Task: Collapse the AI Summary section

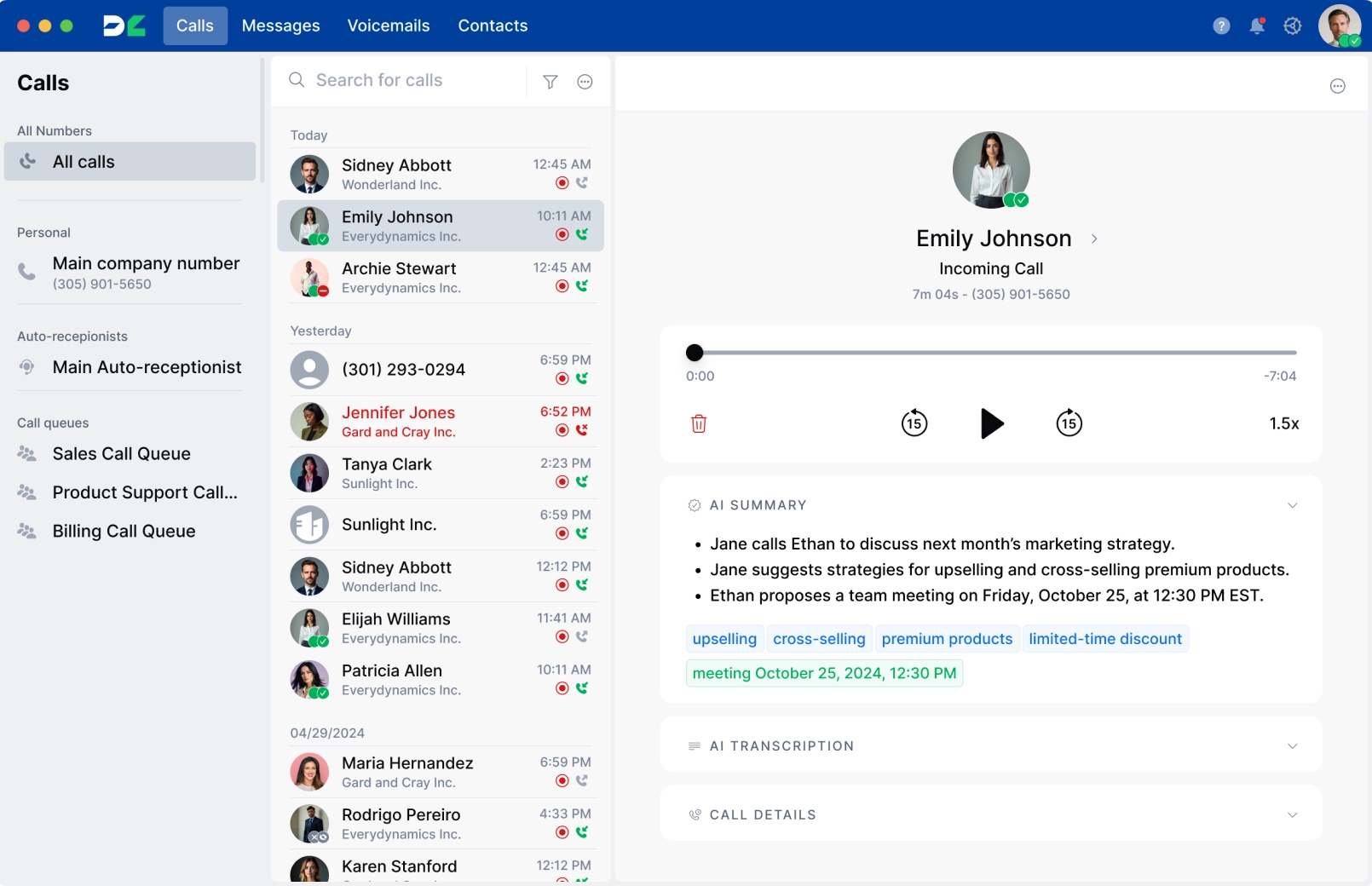Action: 1292,505
